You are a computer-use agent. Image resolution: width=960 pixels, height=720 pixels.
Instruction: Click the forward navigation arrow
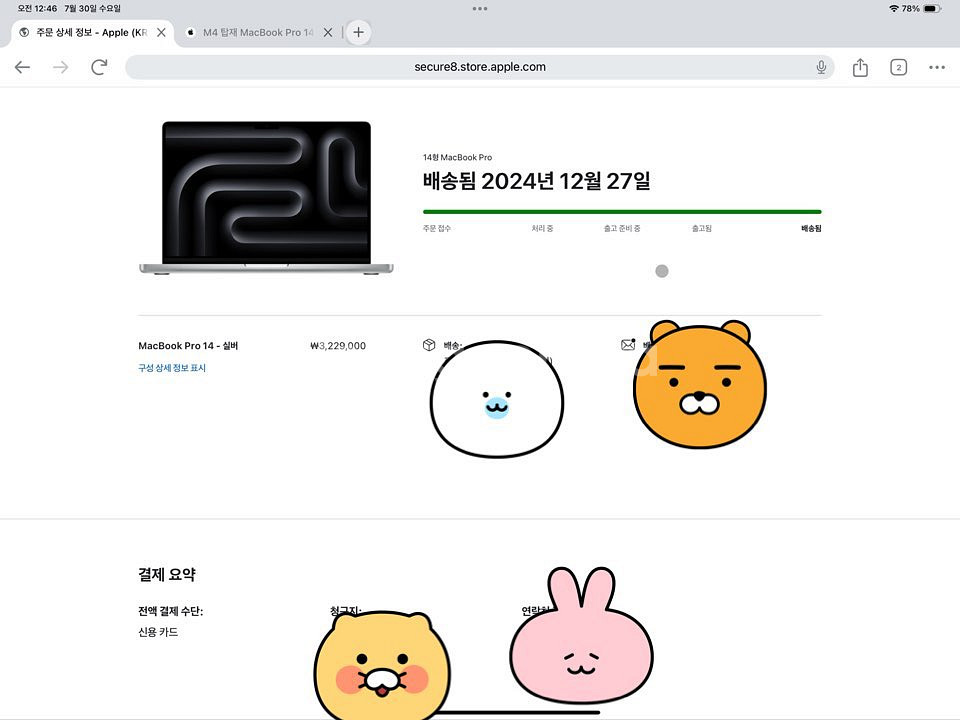point(61,67)
